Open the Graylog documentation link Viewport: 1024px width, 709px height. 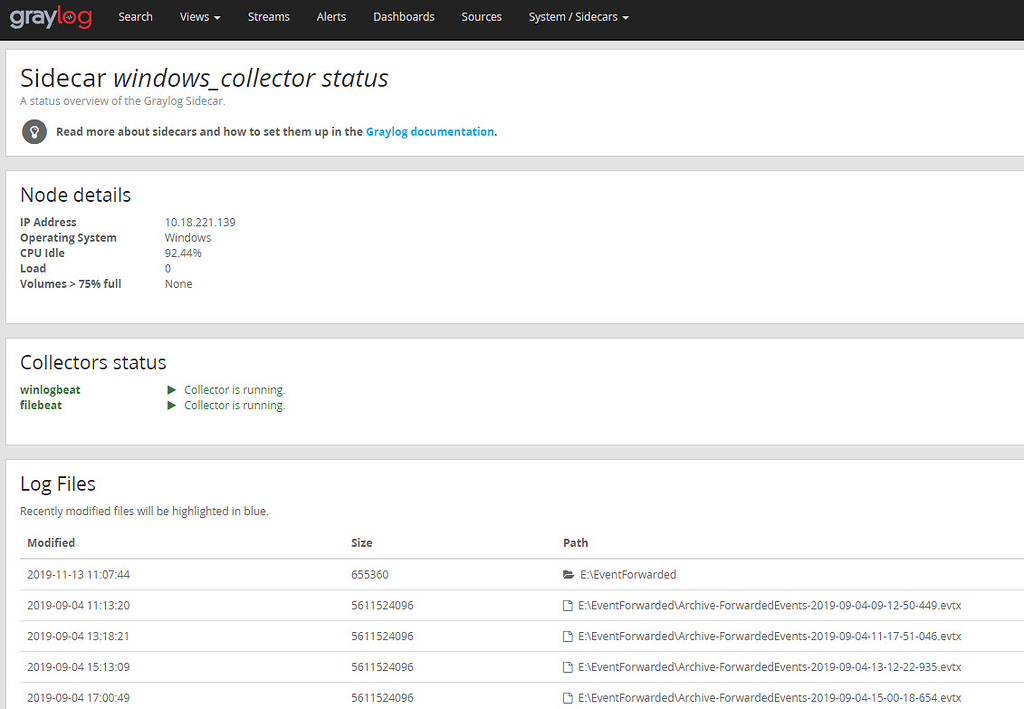(429, 131)
